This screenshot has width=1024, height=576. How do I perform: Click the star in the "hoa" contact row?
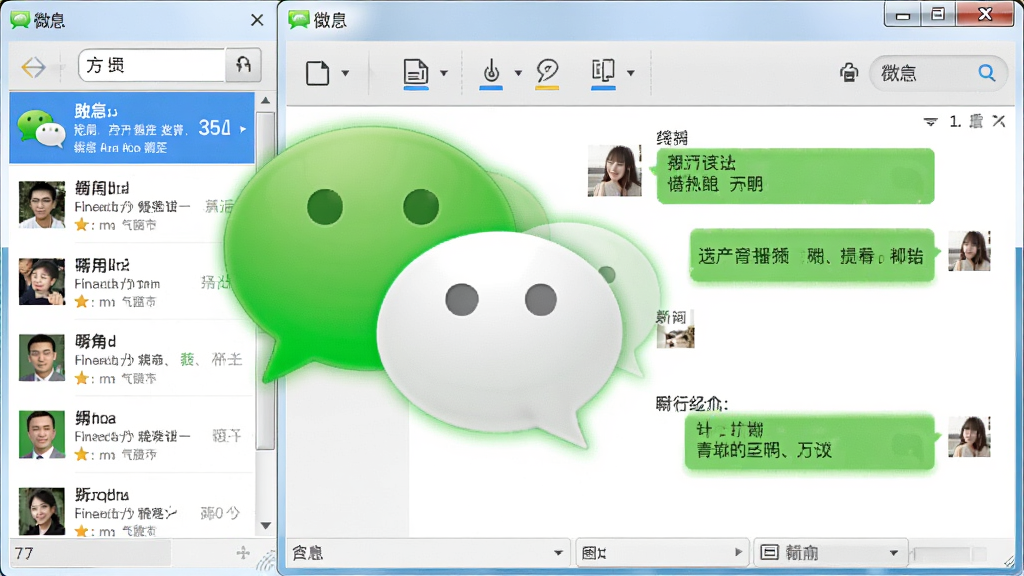[x=82, y=455]
